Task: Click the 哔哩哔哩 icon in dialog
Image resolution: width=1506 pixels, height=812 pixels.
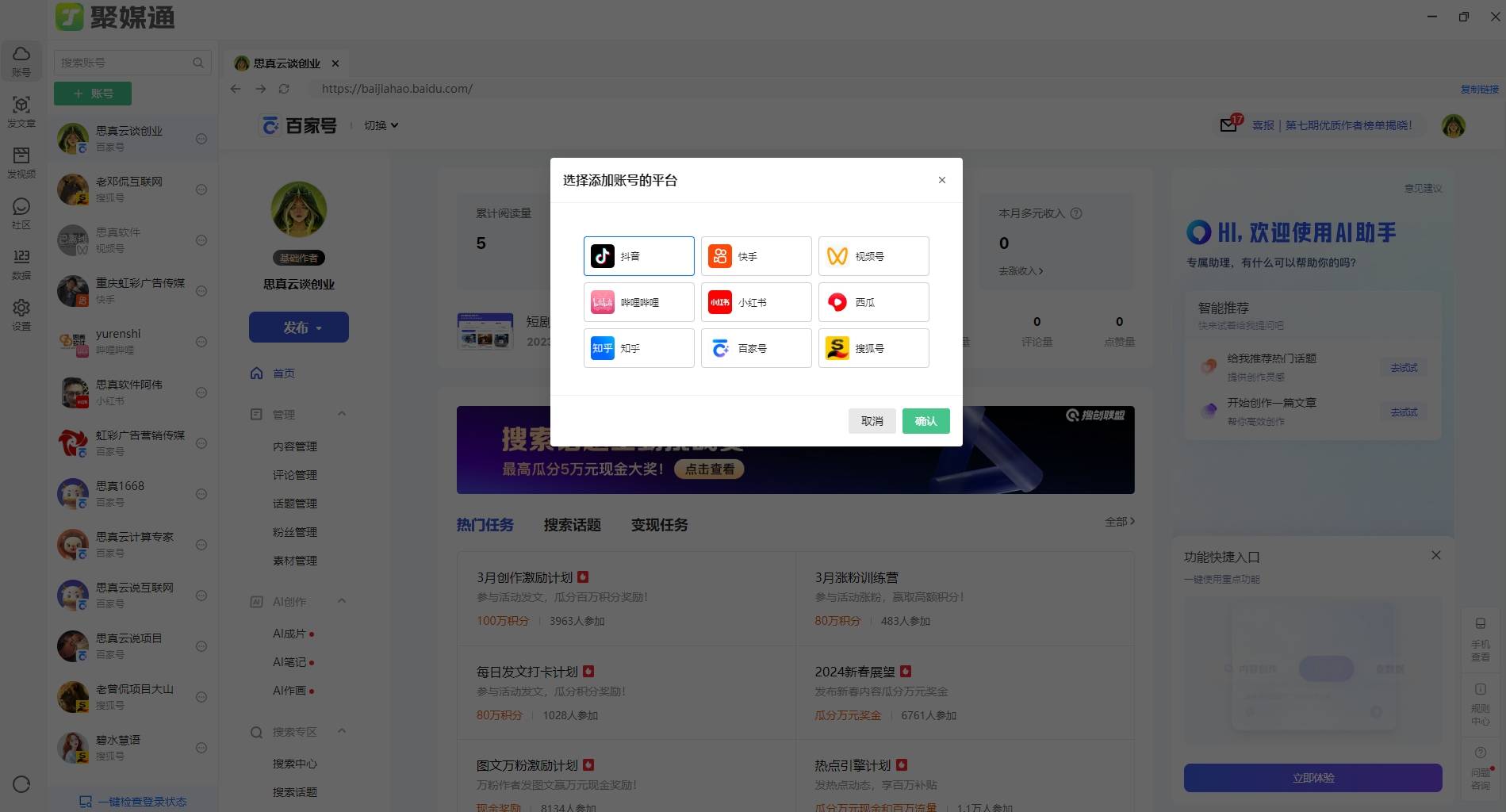Action: click(x=603, y=302)
